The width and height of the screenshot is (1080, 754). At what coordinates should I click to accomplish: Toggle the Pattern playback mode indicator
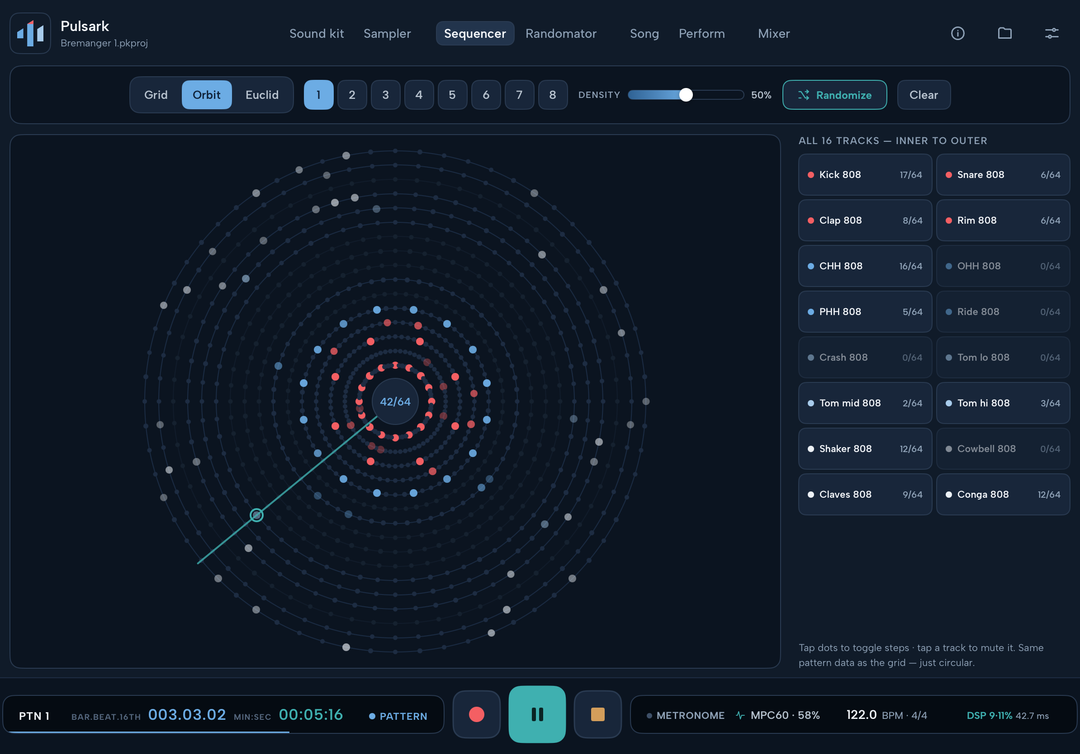pos(398,716)
